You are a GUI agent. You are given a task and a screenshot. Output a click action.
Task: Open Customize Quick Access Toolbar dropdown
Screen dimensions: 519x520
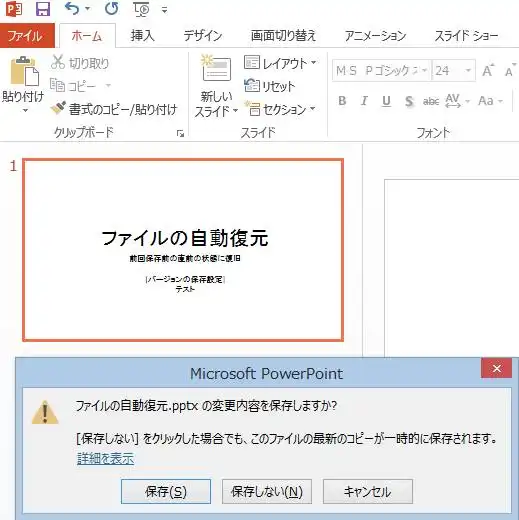click(164, 10)
